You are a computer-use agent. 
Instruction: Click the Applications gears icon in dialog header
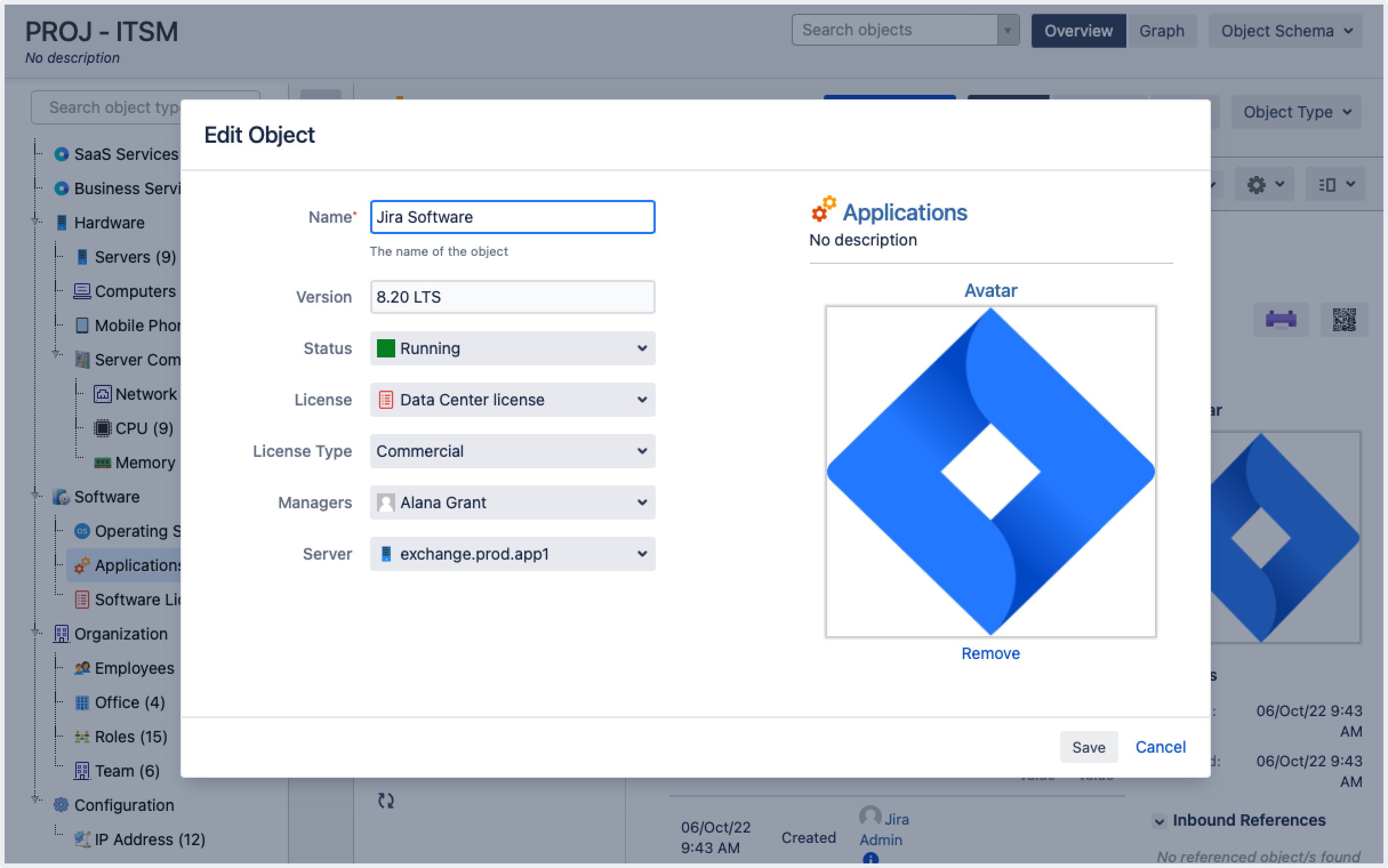(823, 209)
